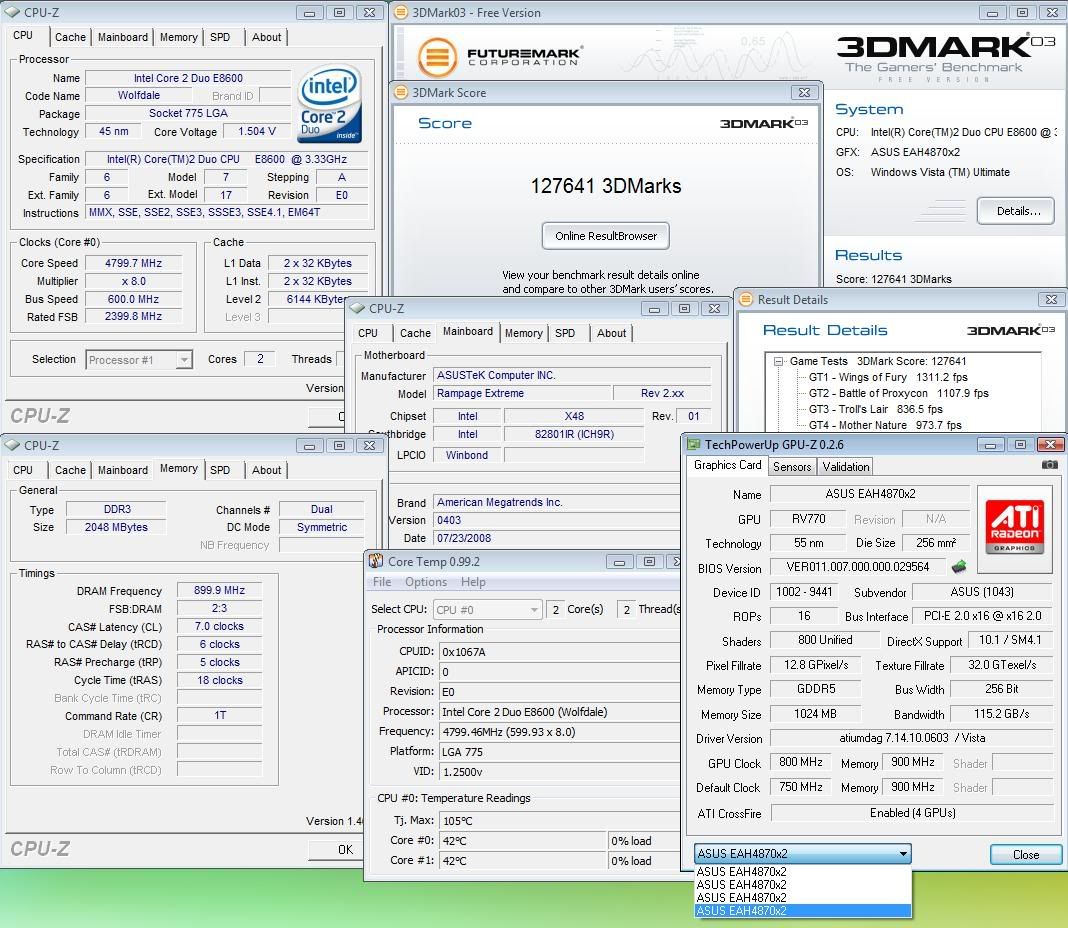Click the Core Temp title bar icon
Image resolution: width=1068 pixels, height=928 pixels.
click(x=376, y=562)
